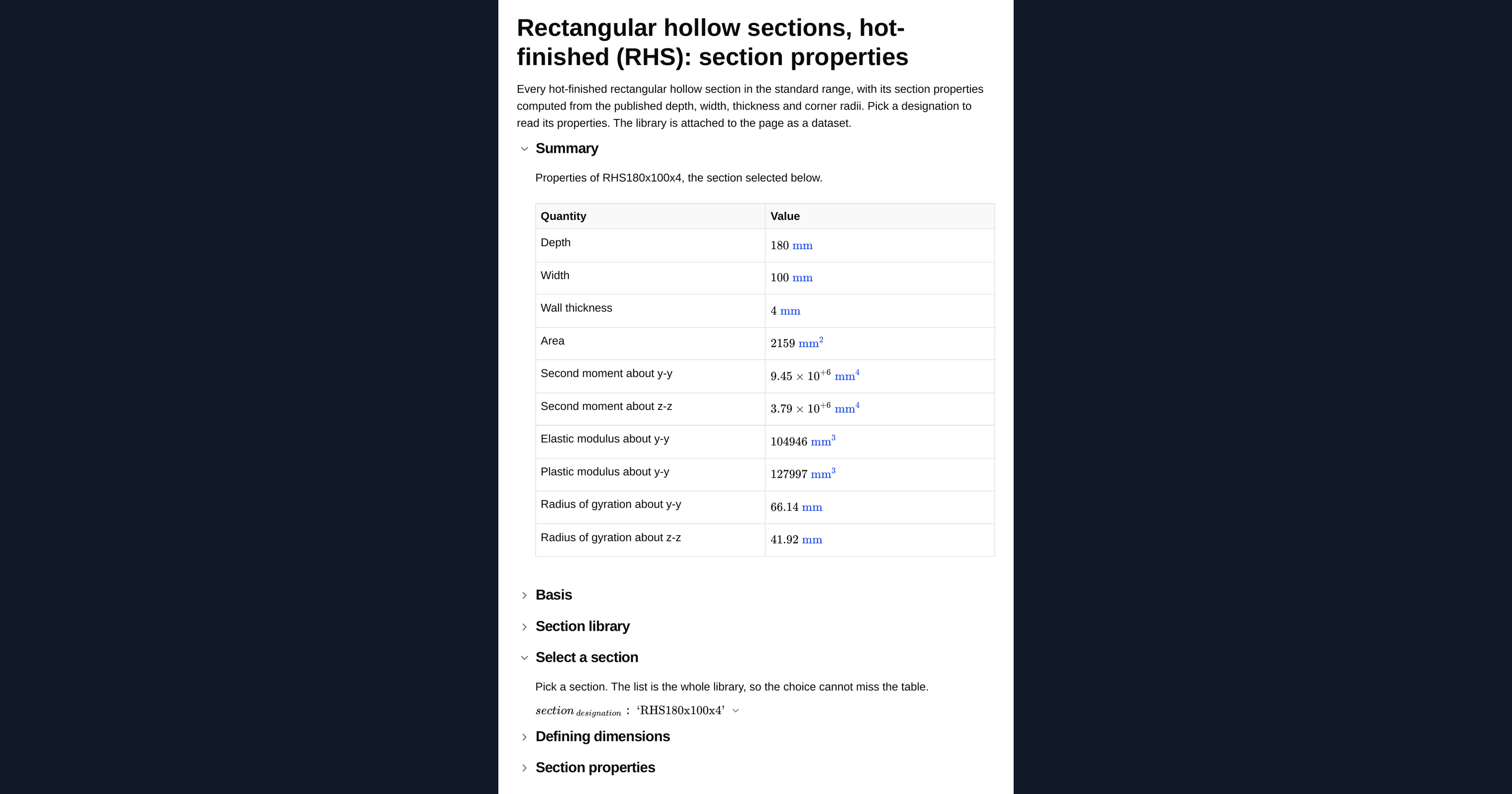Expand the Section library chevron

[524, 627]
